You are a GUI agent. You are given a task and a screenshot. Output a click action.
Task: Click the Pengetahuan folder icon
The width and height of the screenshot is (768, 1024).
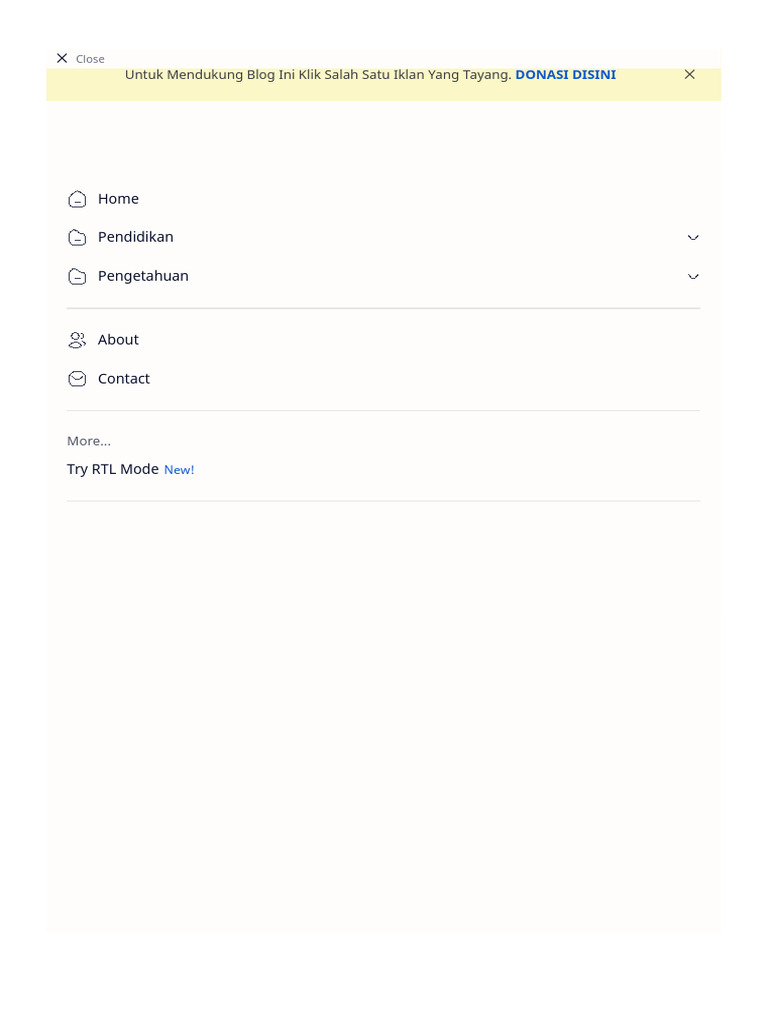[77, 276]
